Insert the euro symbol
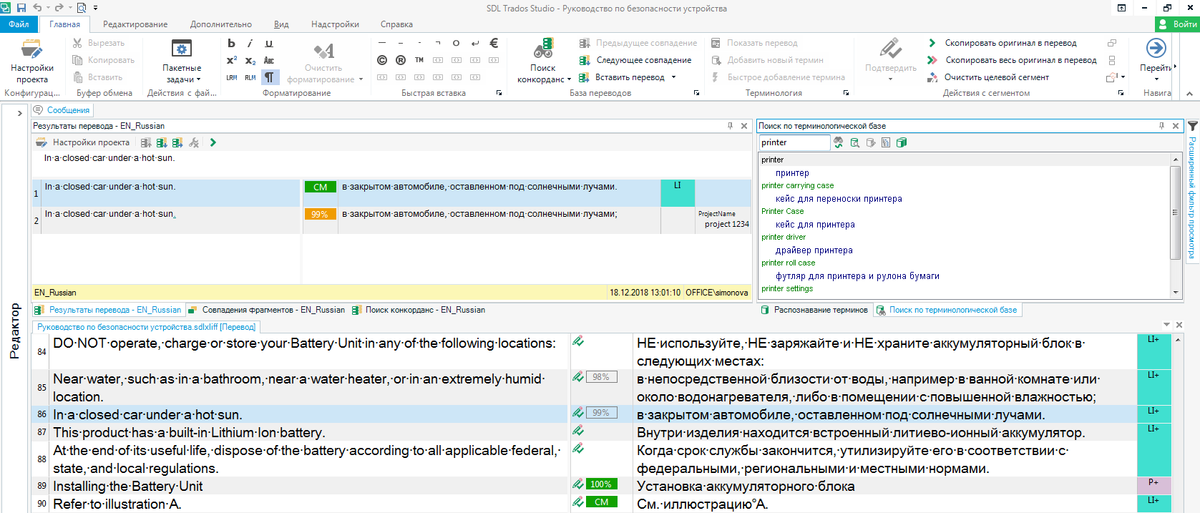The width and height of the screenshot is (1200, 513). 494,44
